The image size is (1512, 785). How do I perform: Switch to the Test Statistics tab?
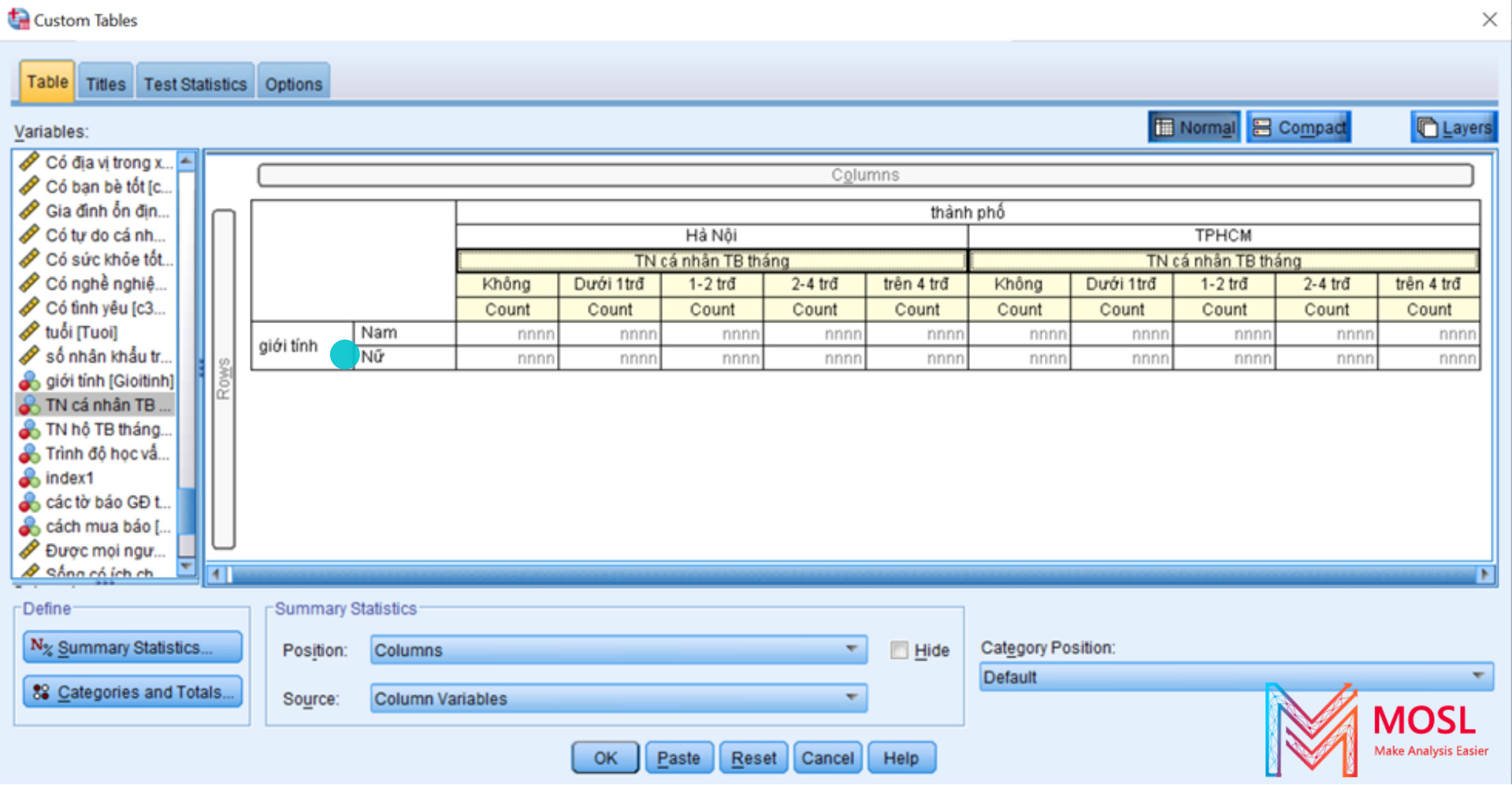[x=194, y=81]
